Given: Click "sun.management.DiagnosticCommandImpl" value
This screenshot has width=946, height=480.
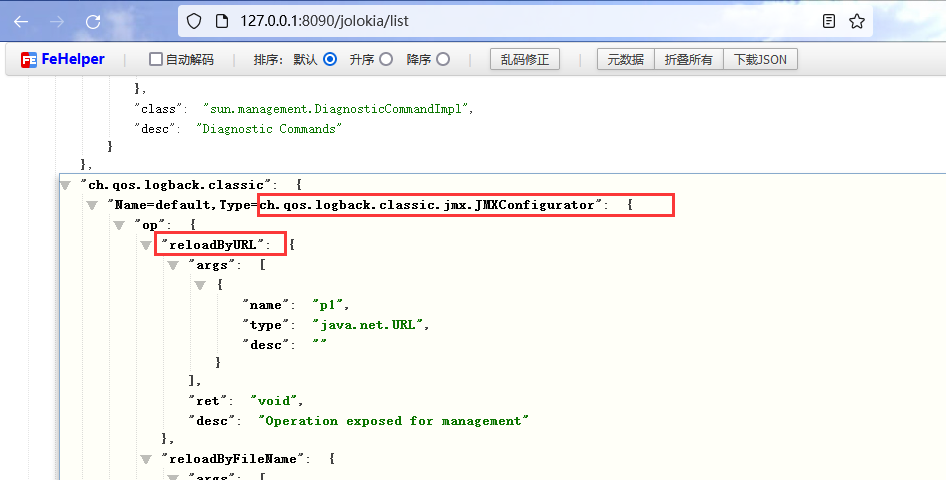Looking at the screenshot, I should pyautogui.click(x=335, y=109).
